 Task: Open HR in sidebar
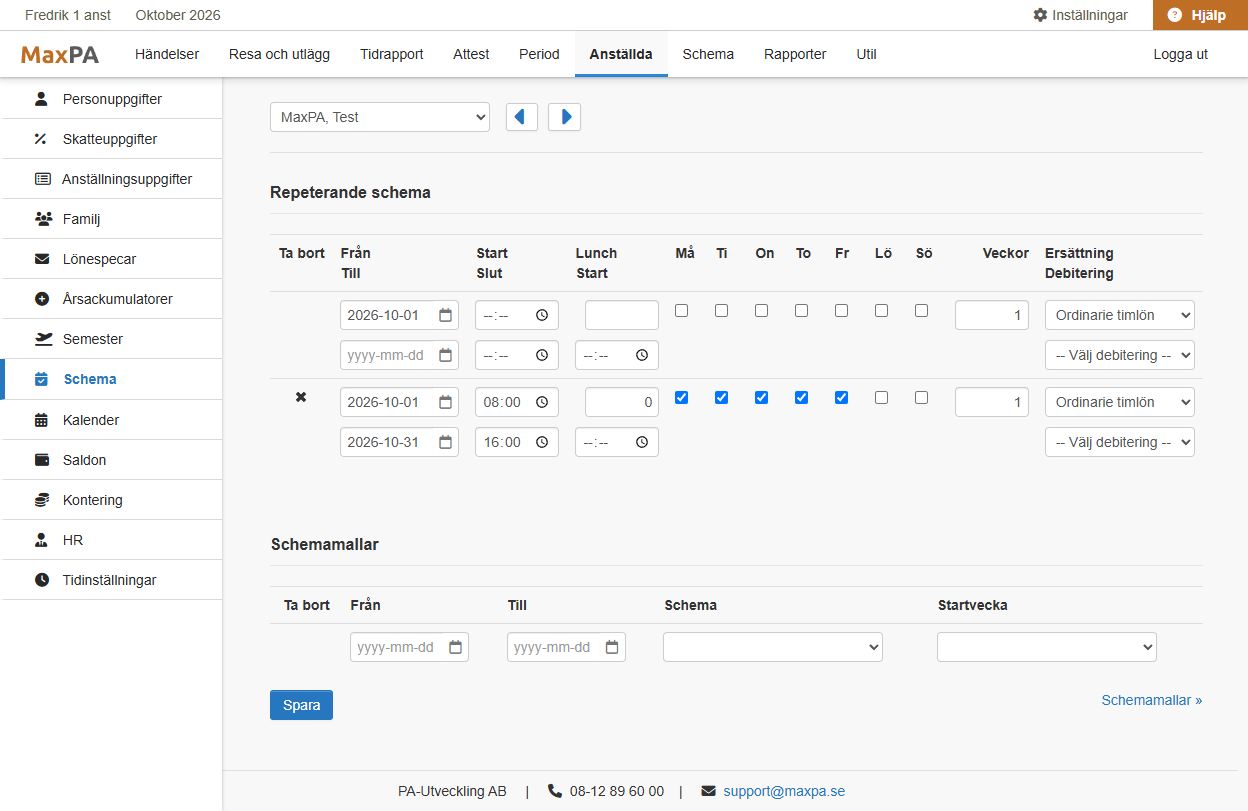111,540
